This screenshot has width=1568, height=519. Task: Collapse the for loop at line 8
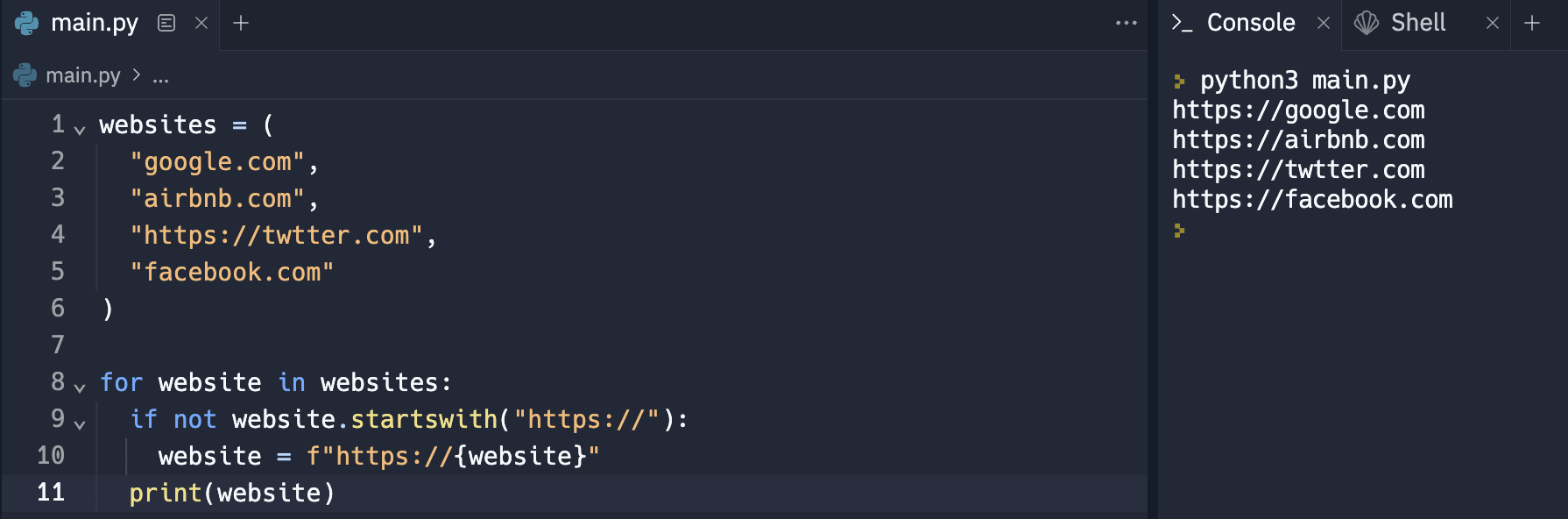point(80,387)
